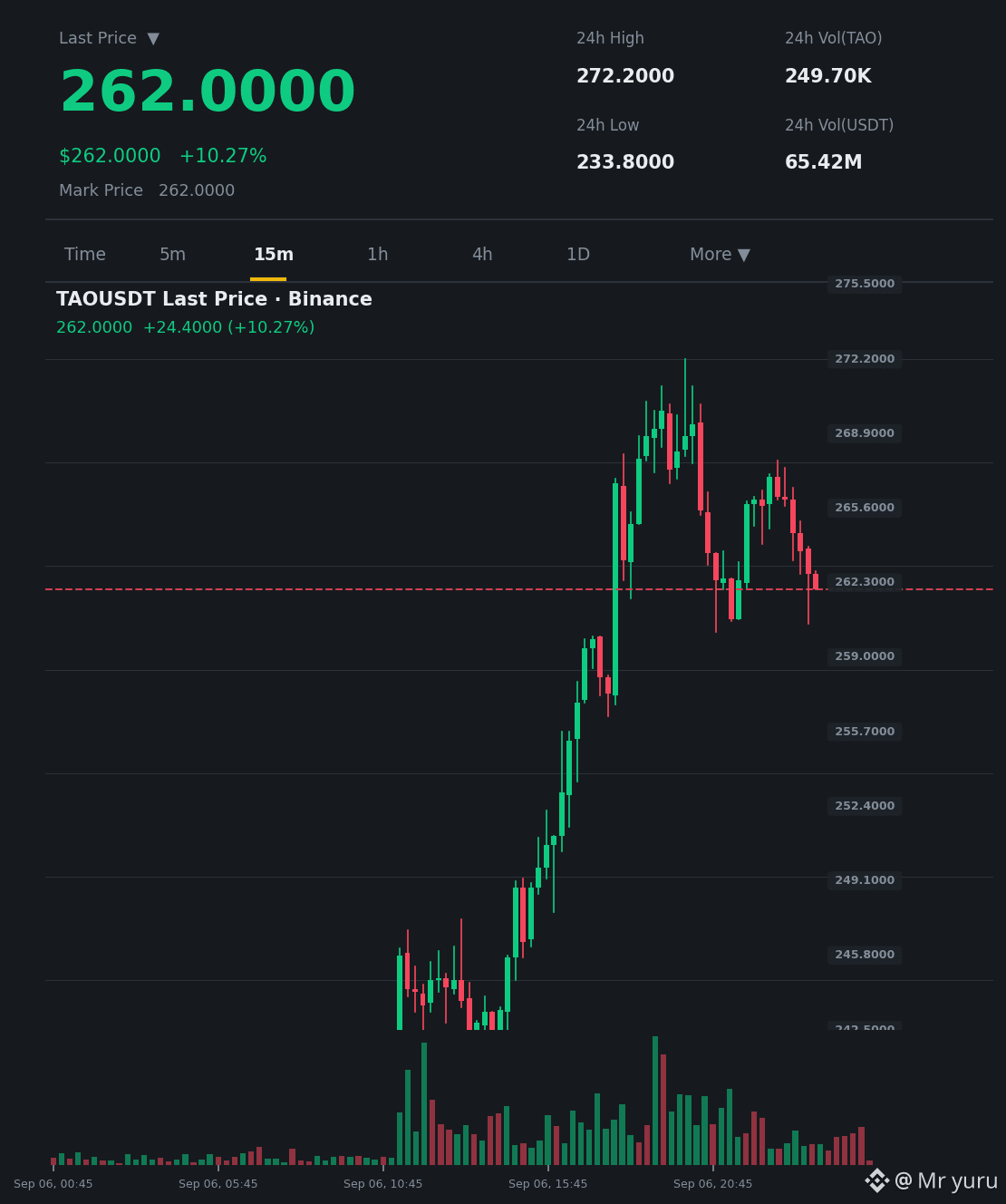Click the Mark Price label
Viewport: 1006px width, 1204px height.
point(101,190)
